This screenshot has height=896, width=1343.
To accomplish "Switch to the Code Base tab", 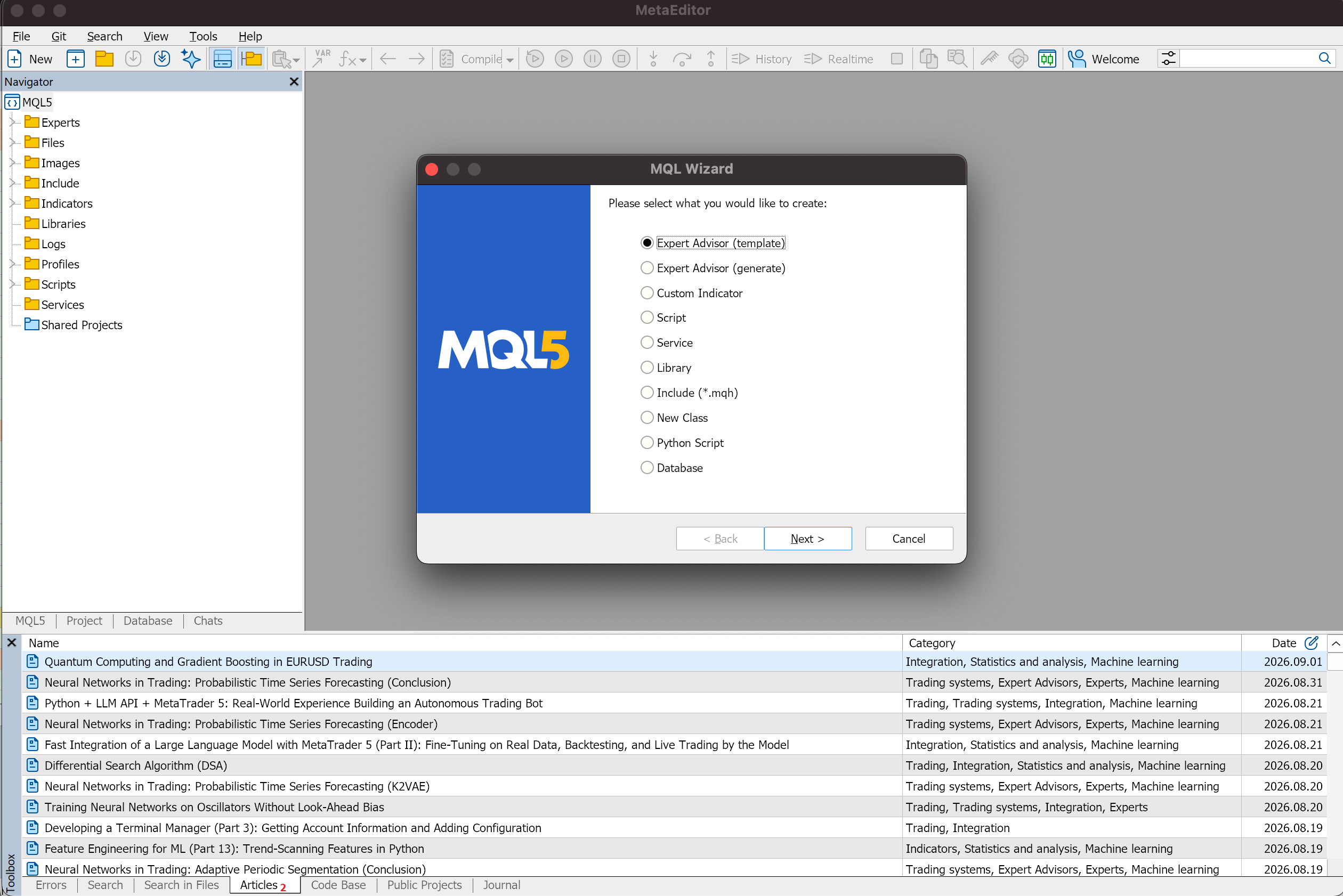I will (x=338, y=885).
